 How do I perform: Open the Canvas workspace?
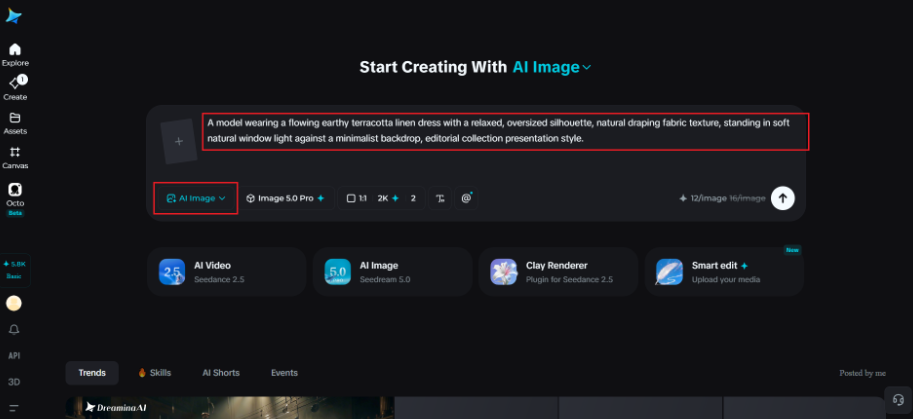pos(15,157)
